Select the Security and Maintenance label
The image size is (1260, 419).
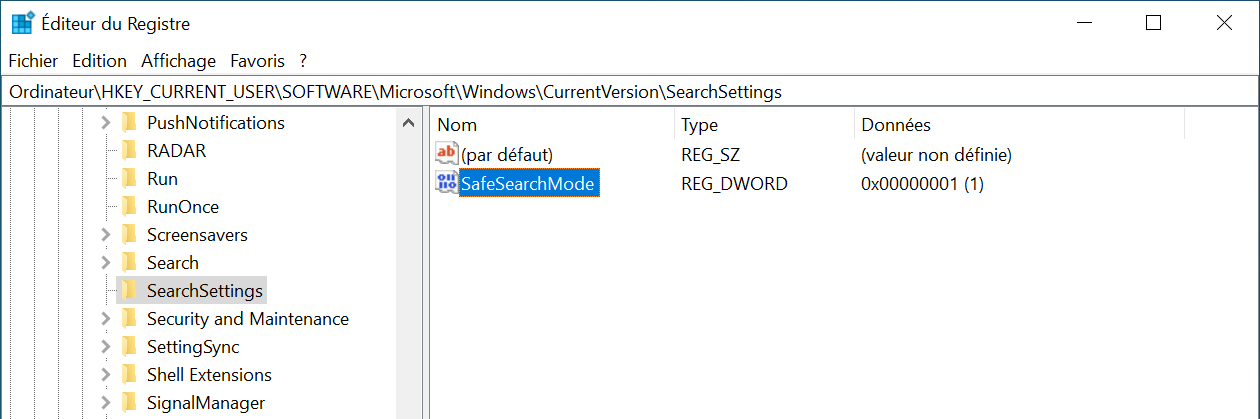[248, 319]
